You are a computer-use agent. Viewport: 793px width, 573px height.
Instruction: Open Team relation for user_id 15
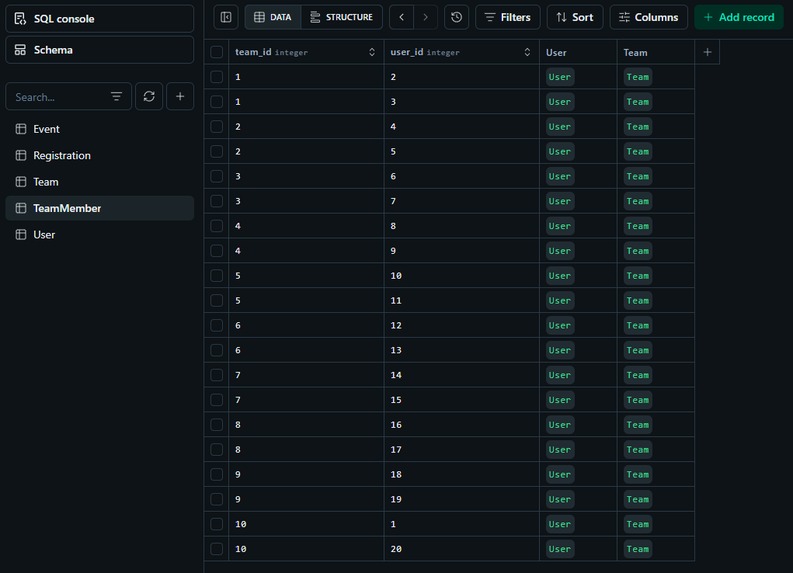[x=638, y=400]
